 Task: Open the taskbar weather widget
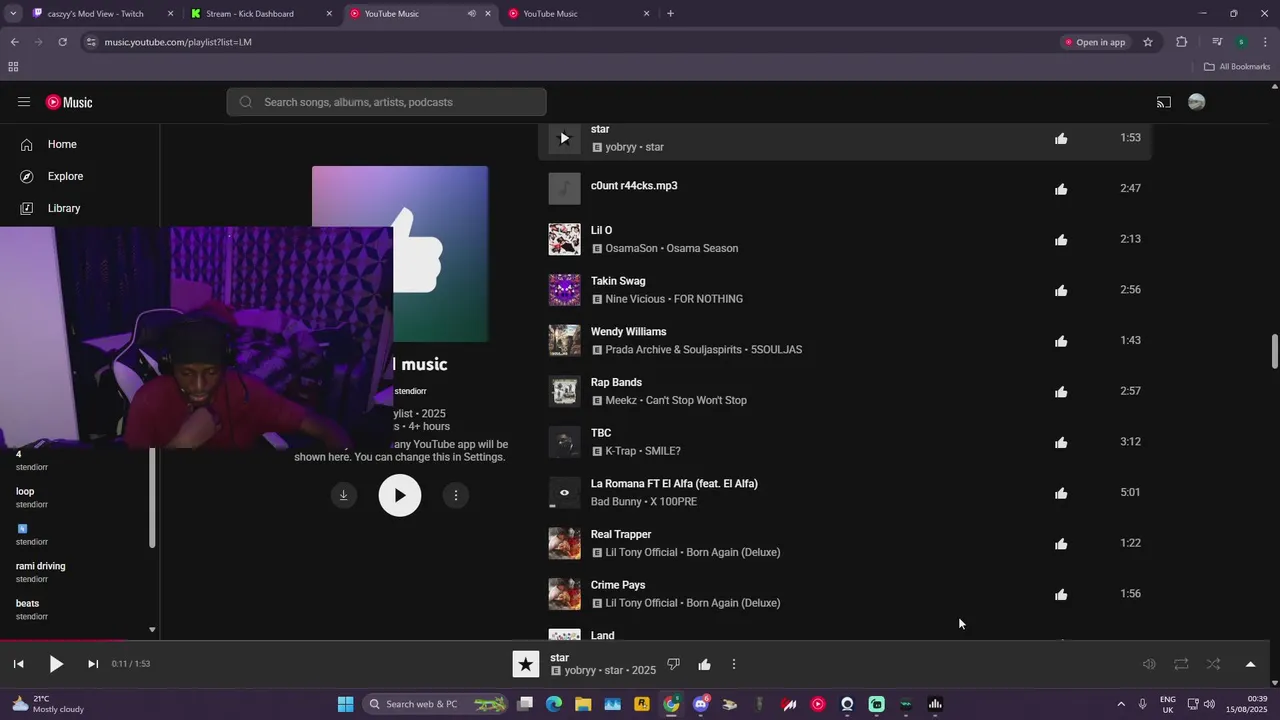tap(48, 704)
